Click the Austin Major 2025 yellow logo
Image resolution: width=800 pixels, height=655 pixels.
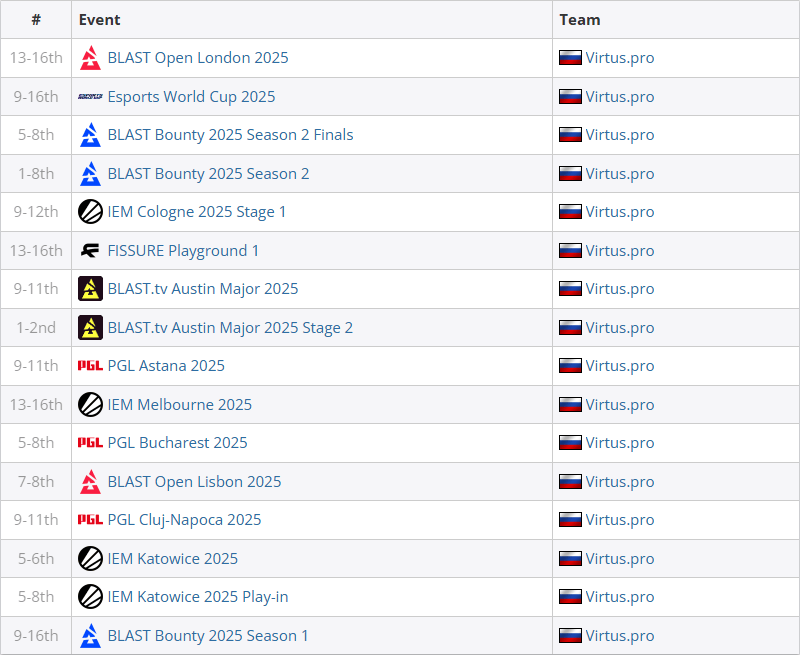coord(90,289)
